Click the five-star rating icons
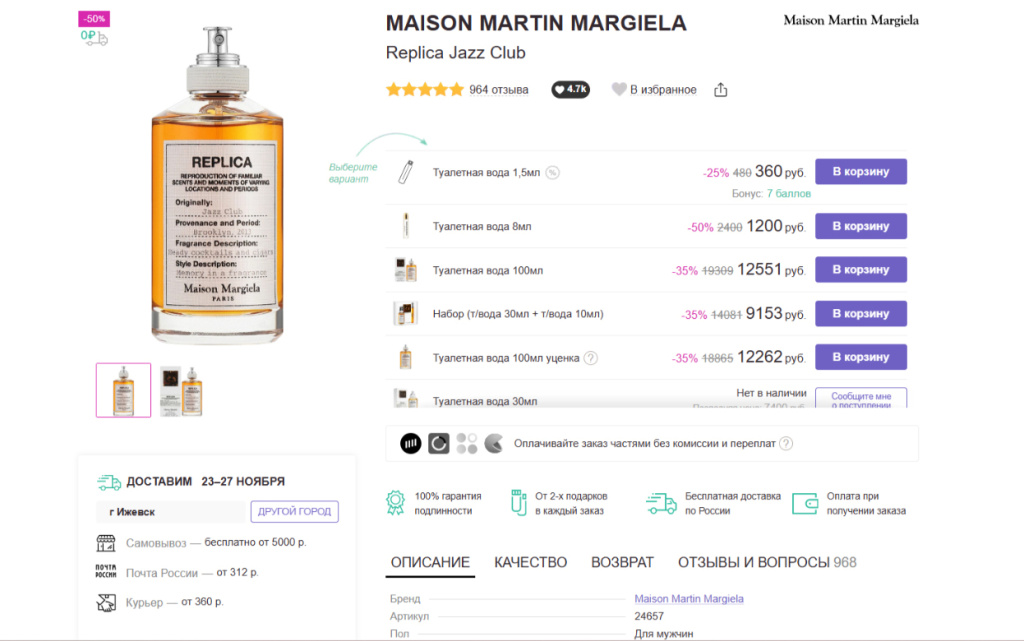The width and height of the screenshot is (1024, 641). coord(424,89)
